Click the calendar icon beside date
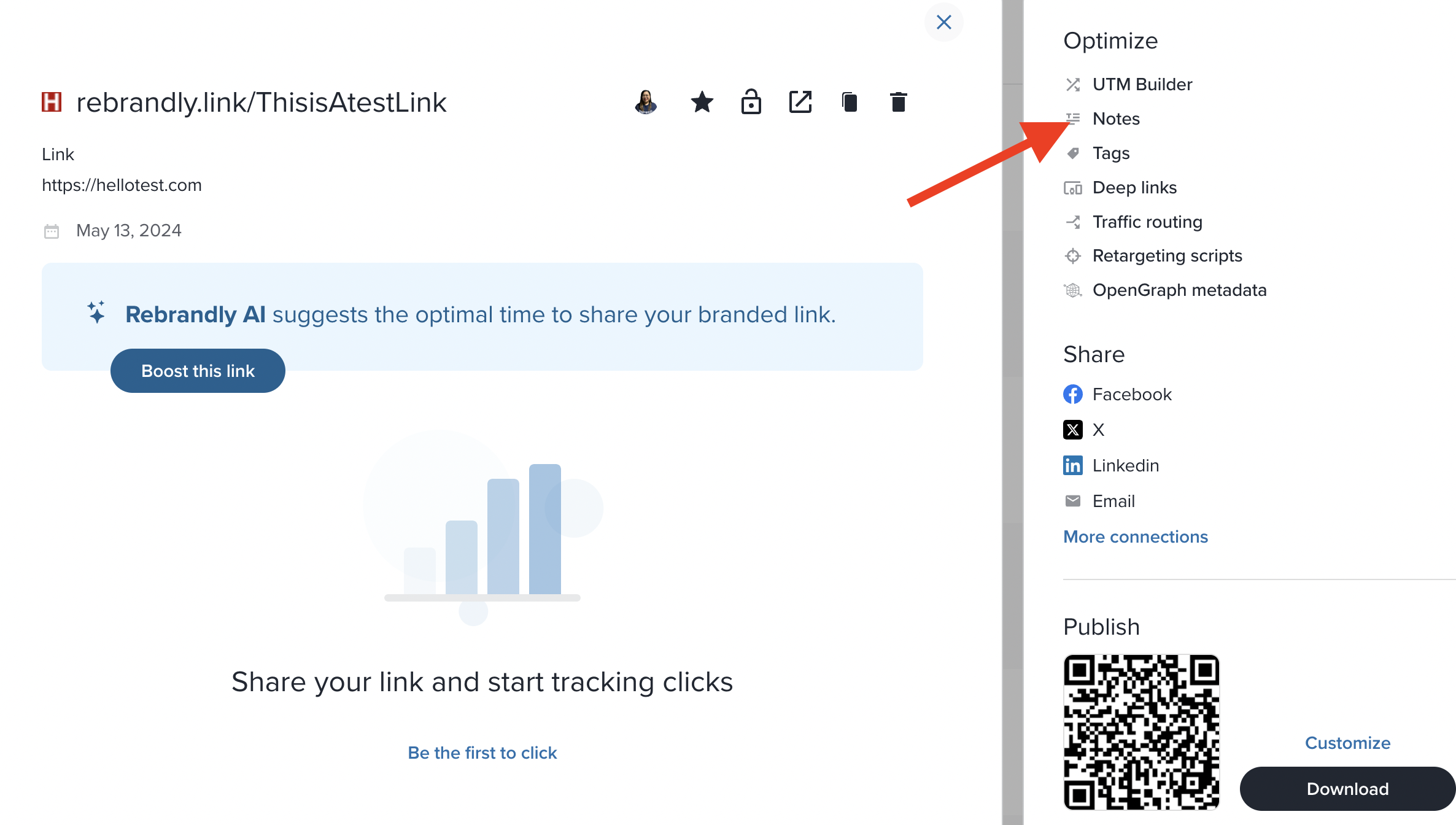This screenshot has height=825, width=1456. pyautogui.click(x=52, y=231)
